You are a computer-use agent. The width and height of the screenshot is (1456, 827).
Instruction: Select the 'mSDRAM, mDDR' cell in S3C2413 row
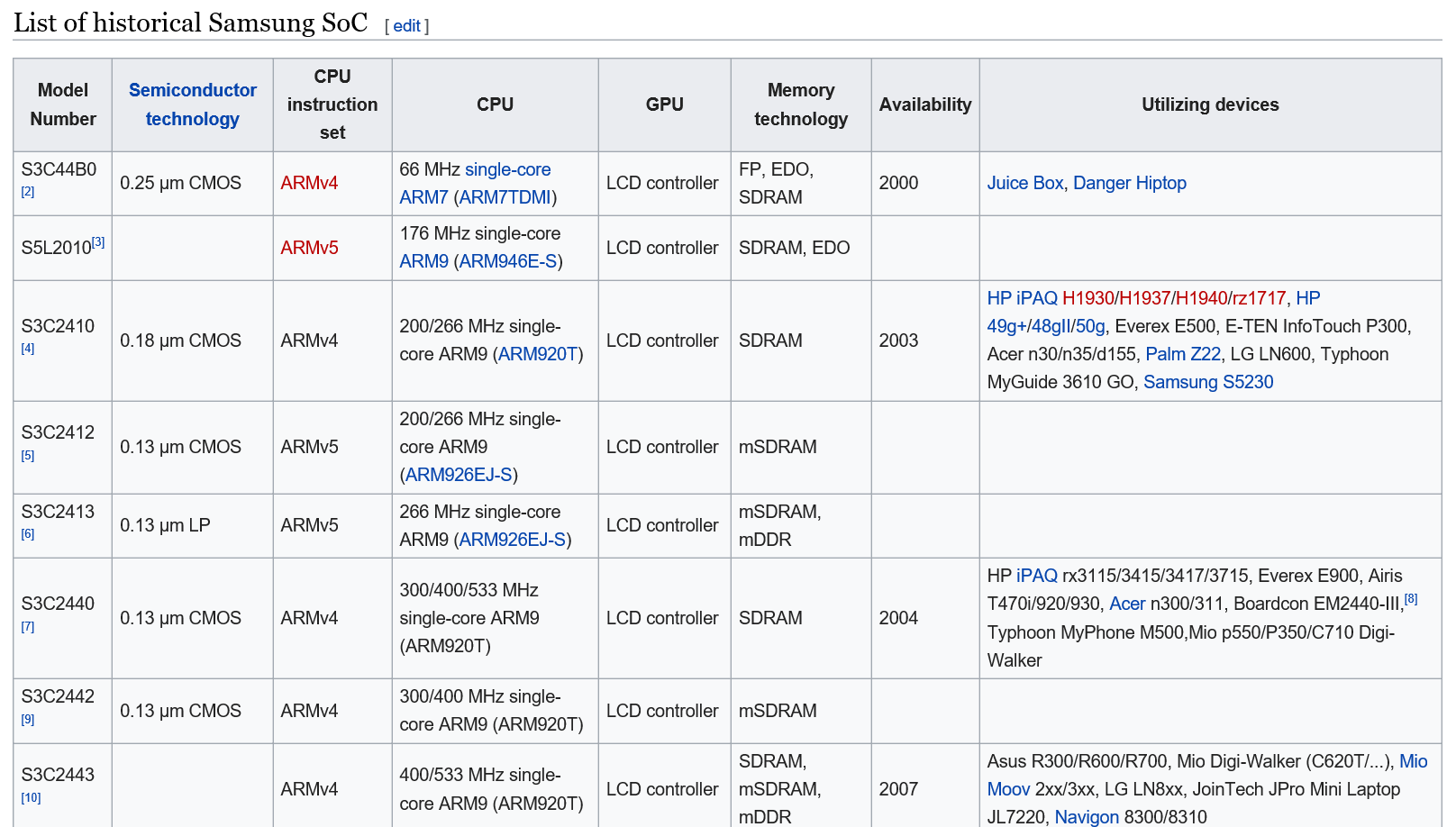pos(801,525)
